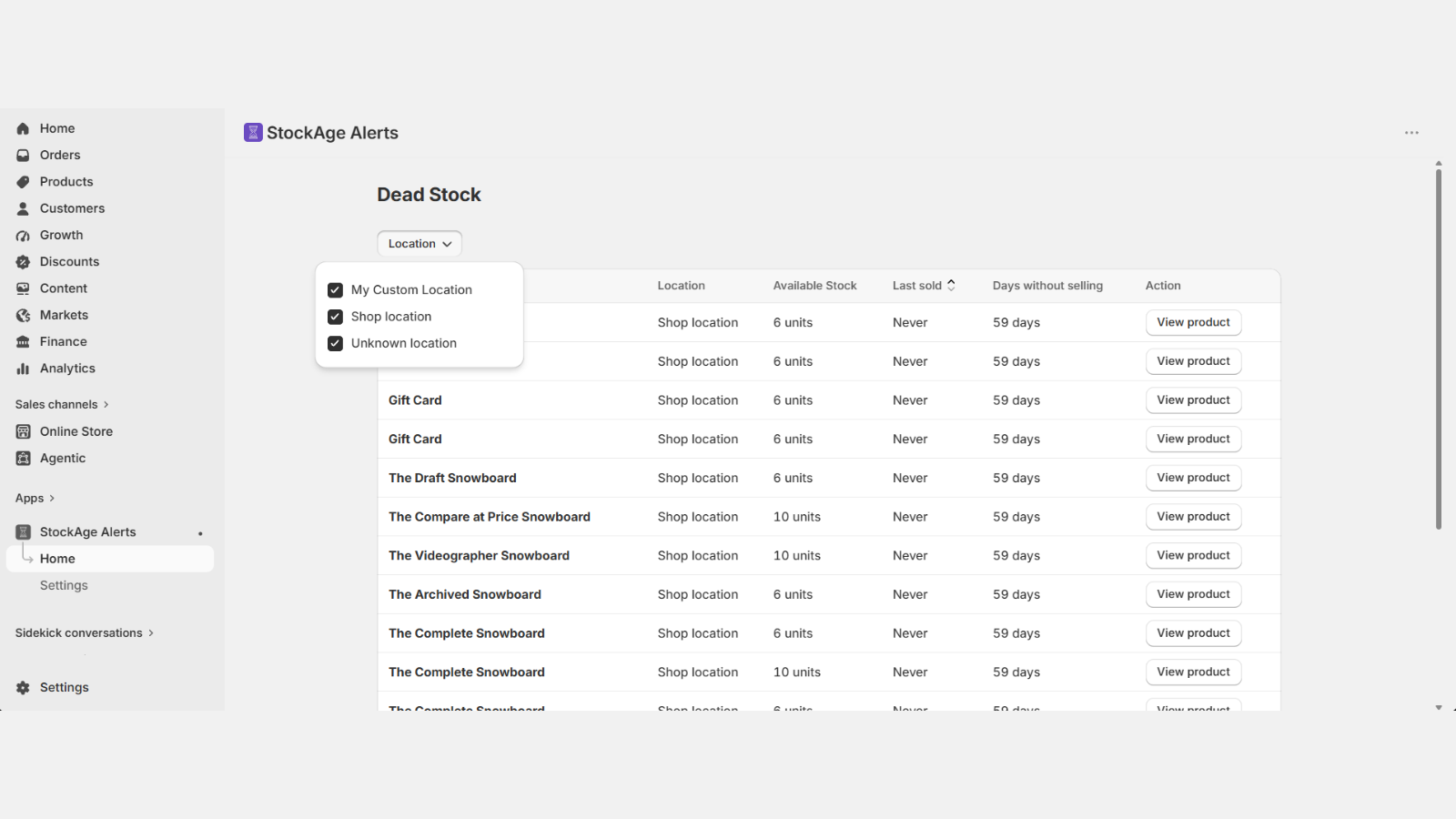Click the Settings gear icon
Viewport: 1456px width, 819px height.
tap(23, 688)
